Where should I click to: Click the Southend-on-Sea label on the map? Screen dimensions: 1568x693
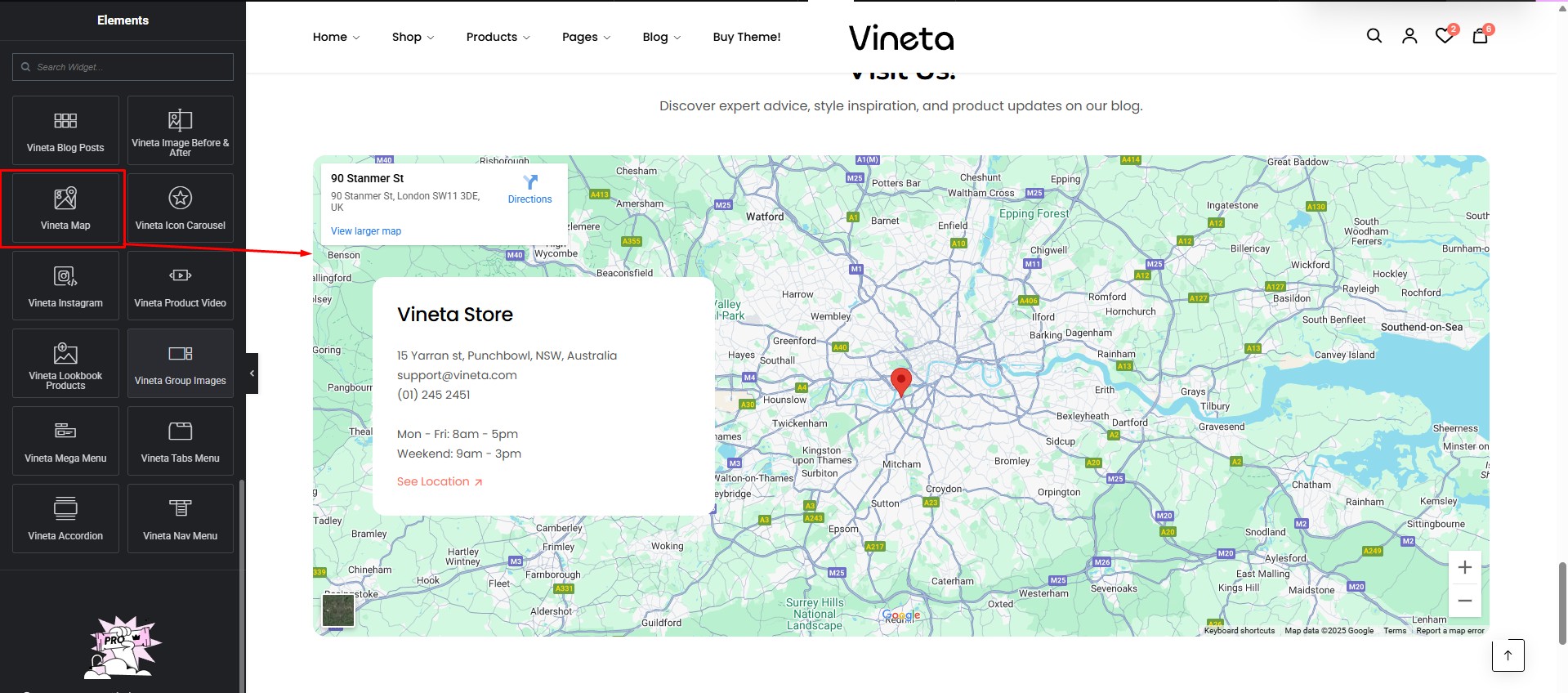(1422, 327)
